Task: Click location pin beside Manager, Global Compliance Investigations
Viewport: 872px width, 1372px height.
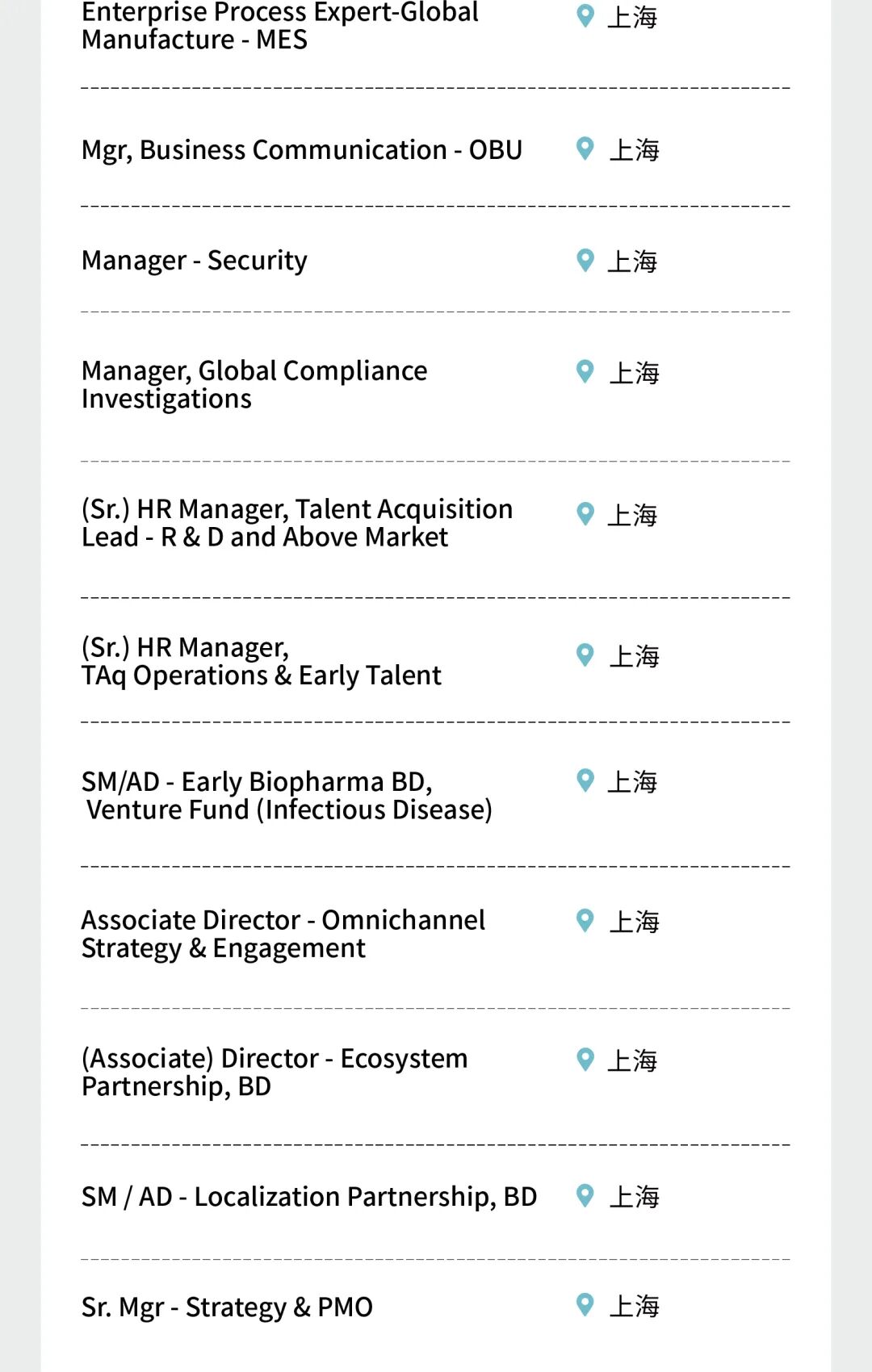Action: 585,371
